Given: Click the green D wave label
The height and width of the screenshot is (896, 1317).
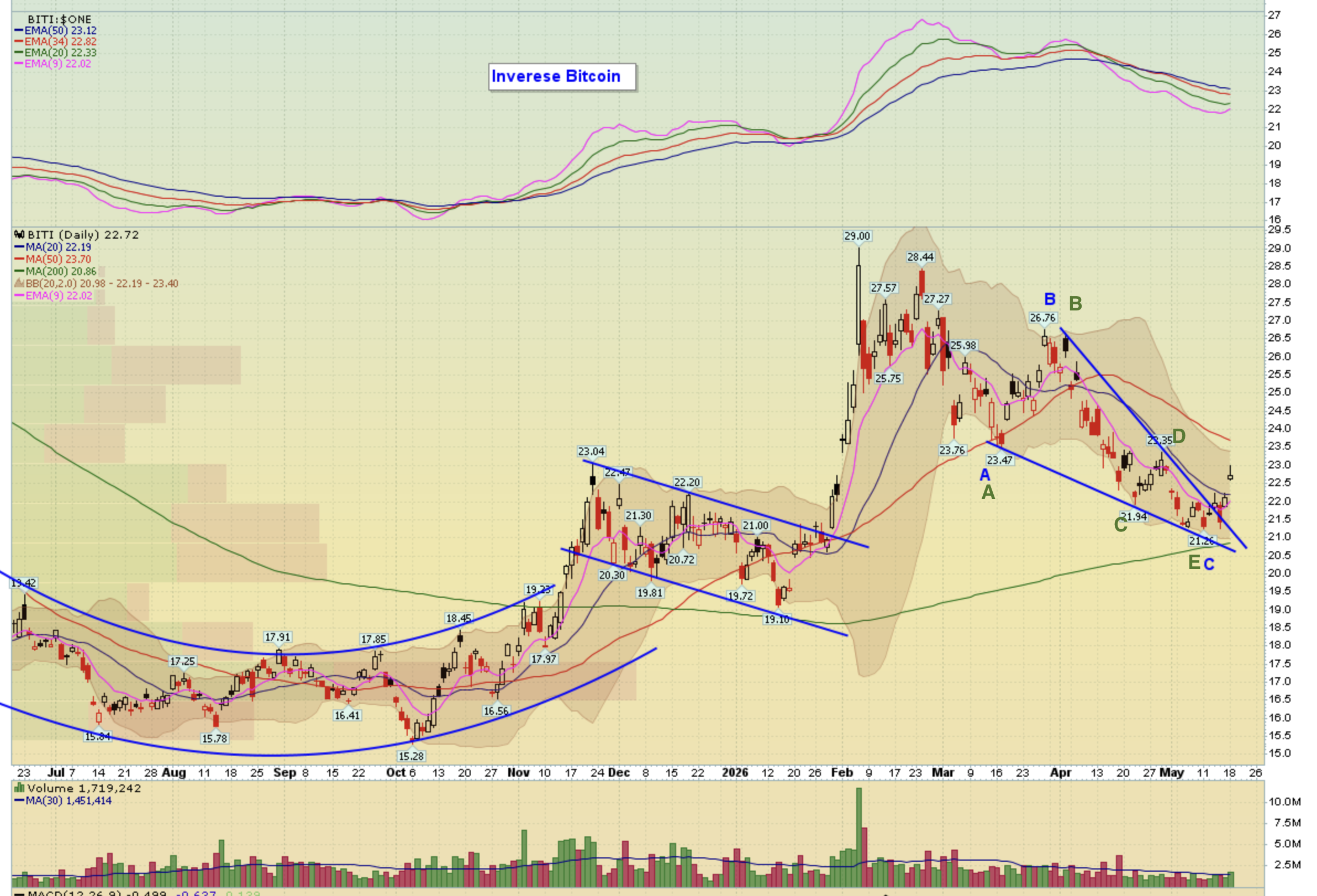Looking at the screenshot, I should pos(1179,436).
